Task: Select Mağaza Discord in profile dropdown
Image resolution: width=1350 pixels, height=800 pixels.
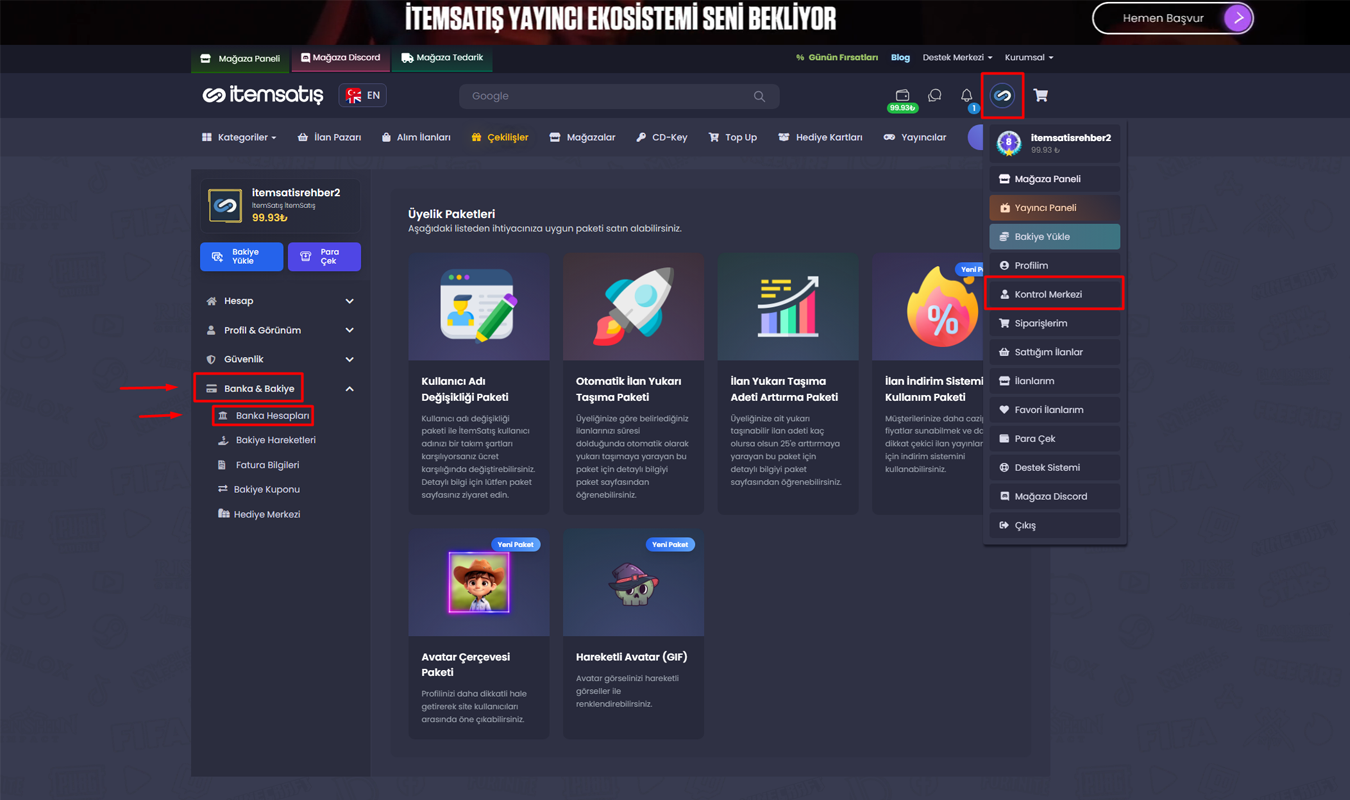Action: (1054, 497)
